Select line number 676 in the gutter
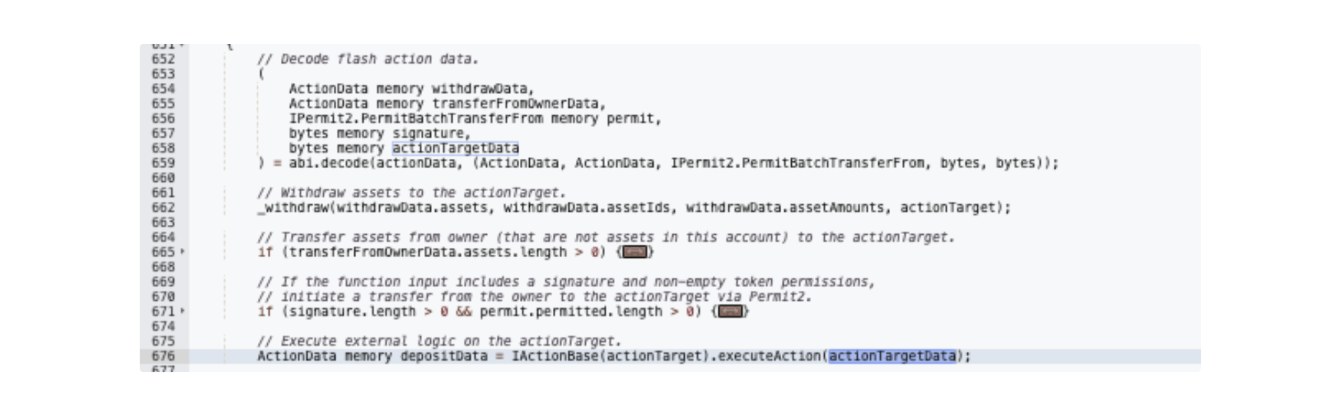 [x=164, y=356]
